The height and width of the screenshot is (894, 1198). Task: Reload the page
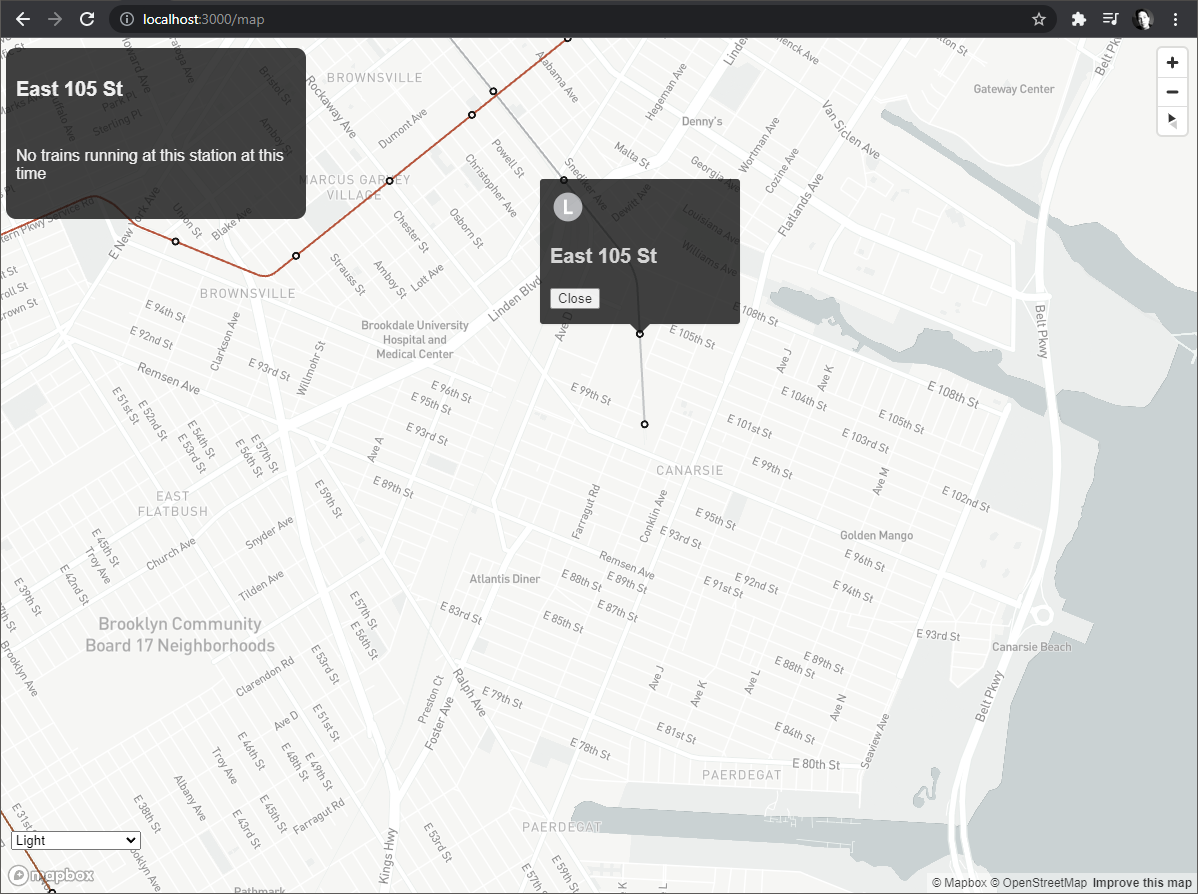[x=87, y=19]
